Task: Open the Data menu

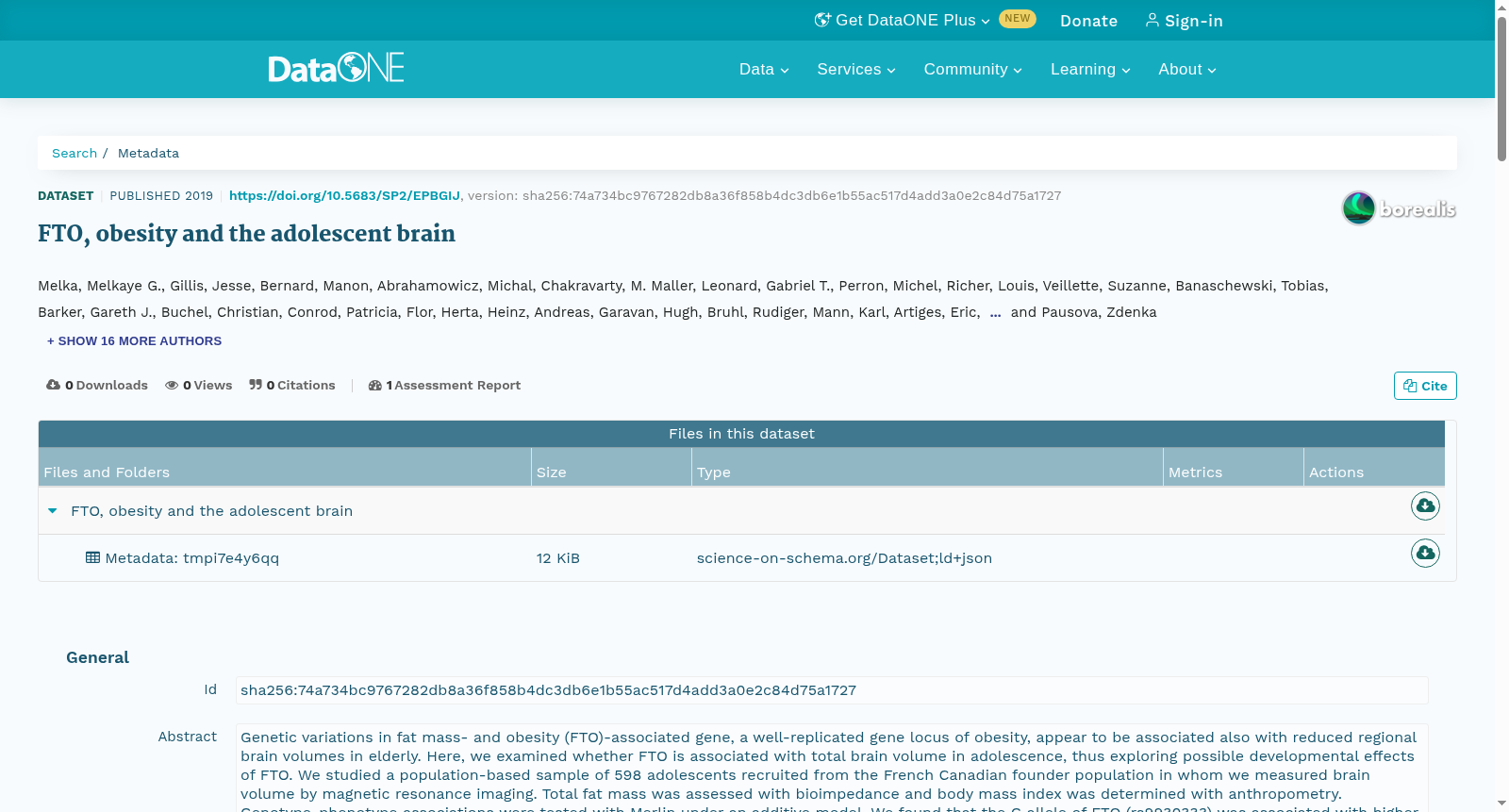Action: 764,70
